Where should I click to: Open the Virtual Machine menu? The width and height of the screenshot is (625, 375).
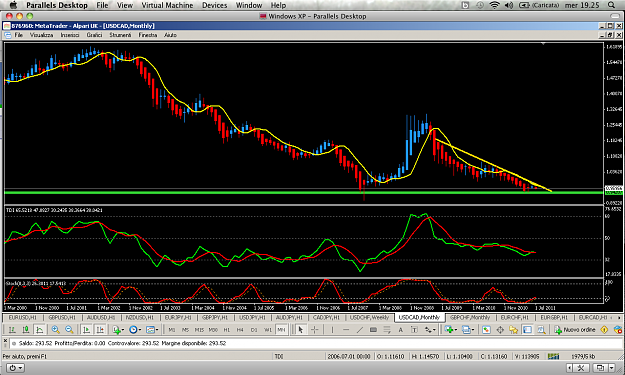[x=167, y=5]
